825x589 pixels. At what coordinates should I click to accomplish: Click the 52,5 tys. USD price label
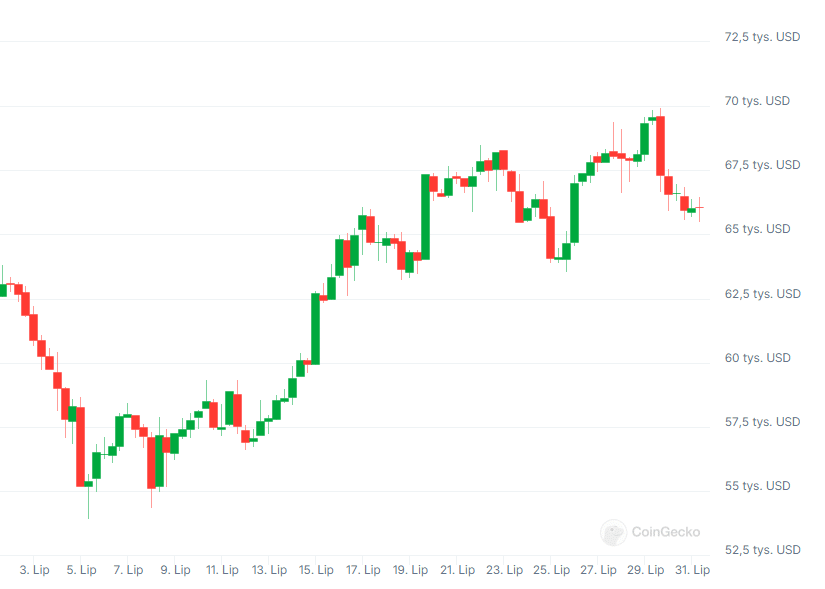pyautogui.click(x=762, y=550)
